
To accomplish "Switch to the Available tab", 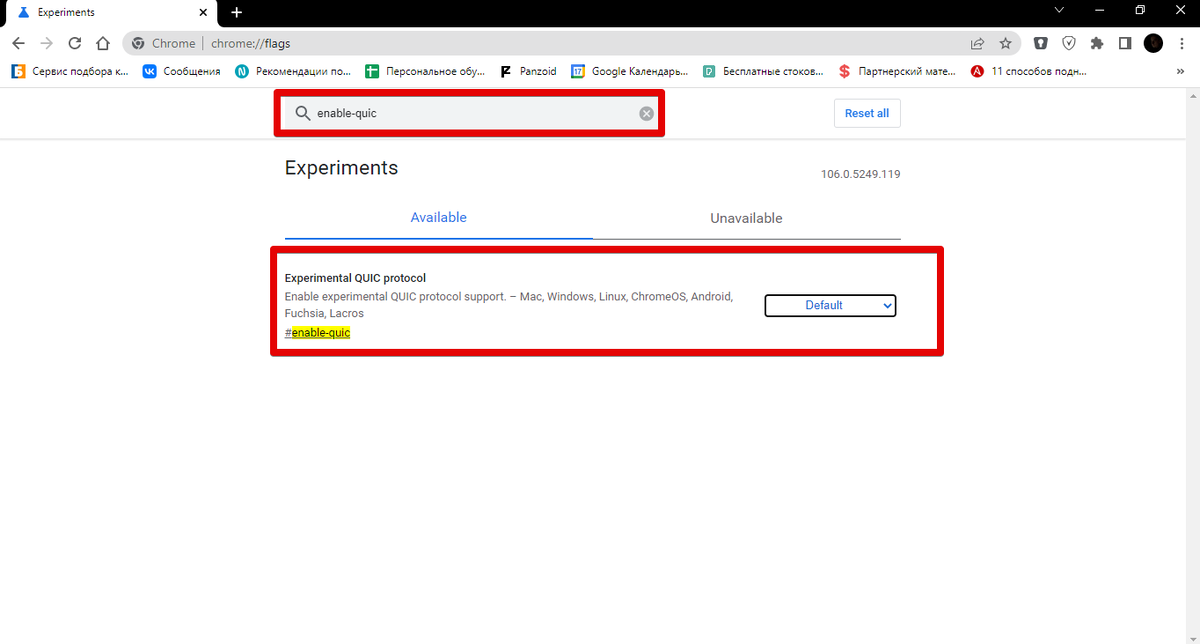I will click(438, 218).
